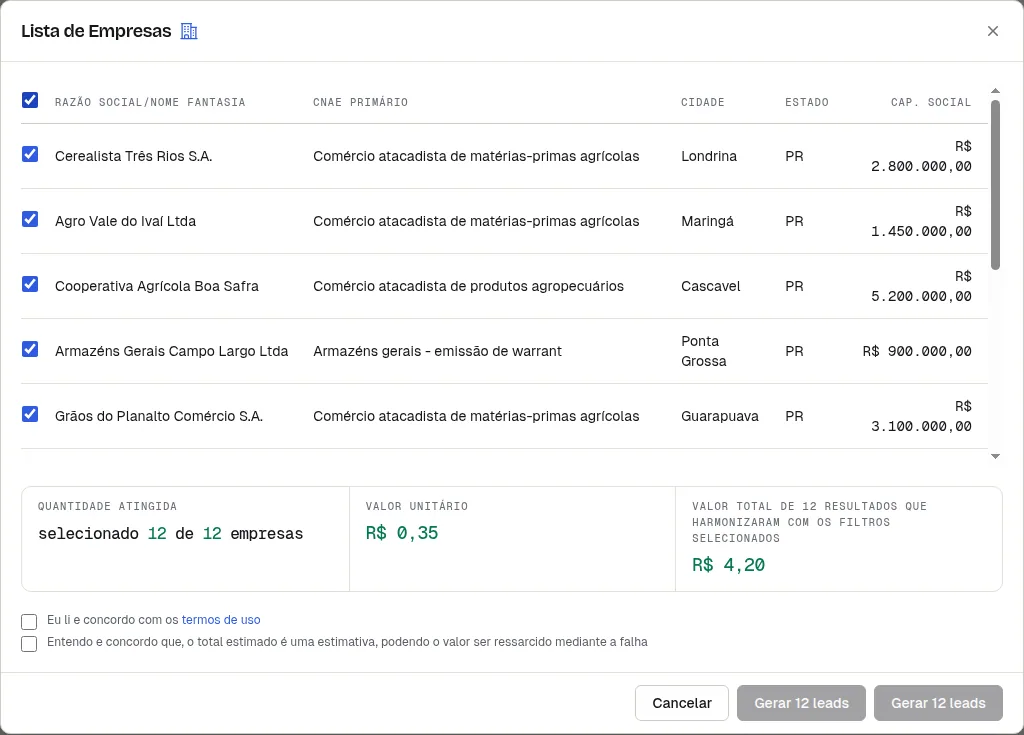Click the scrollbar down arrow
The image size is (1024, 735).
tap(995, 457)
